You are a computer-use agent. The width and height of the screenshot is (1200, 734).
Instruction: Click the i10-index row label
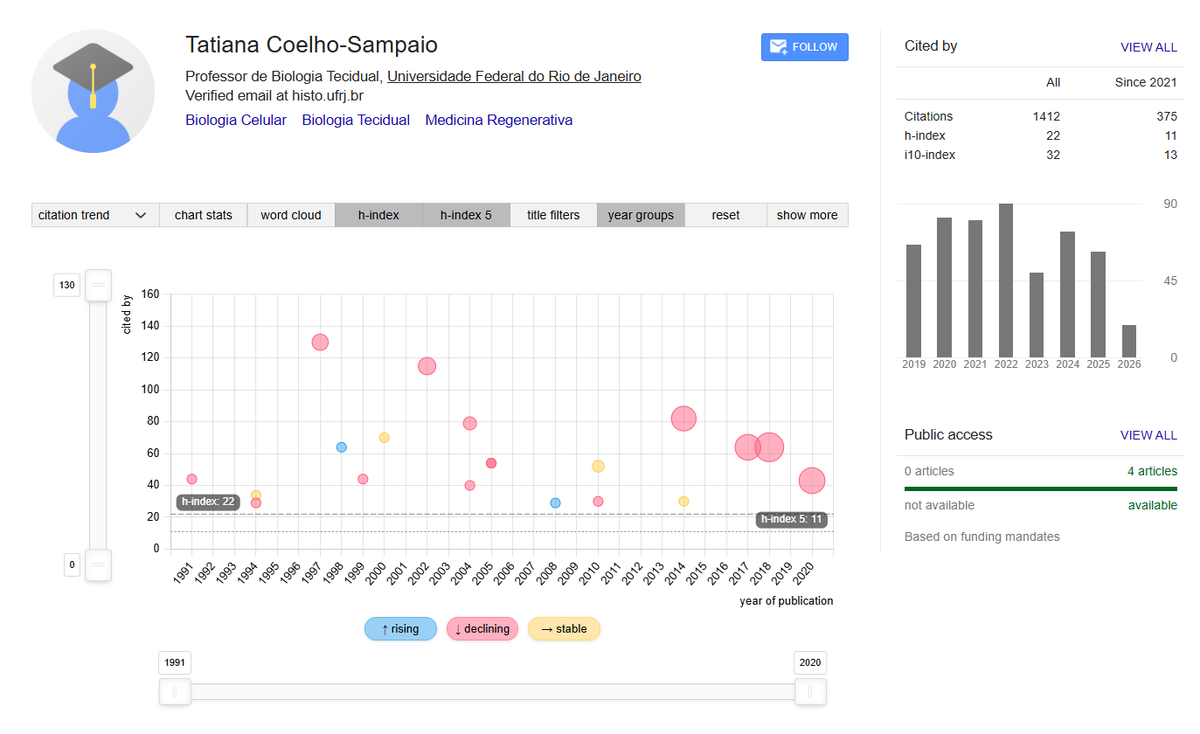point(930,155)
